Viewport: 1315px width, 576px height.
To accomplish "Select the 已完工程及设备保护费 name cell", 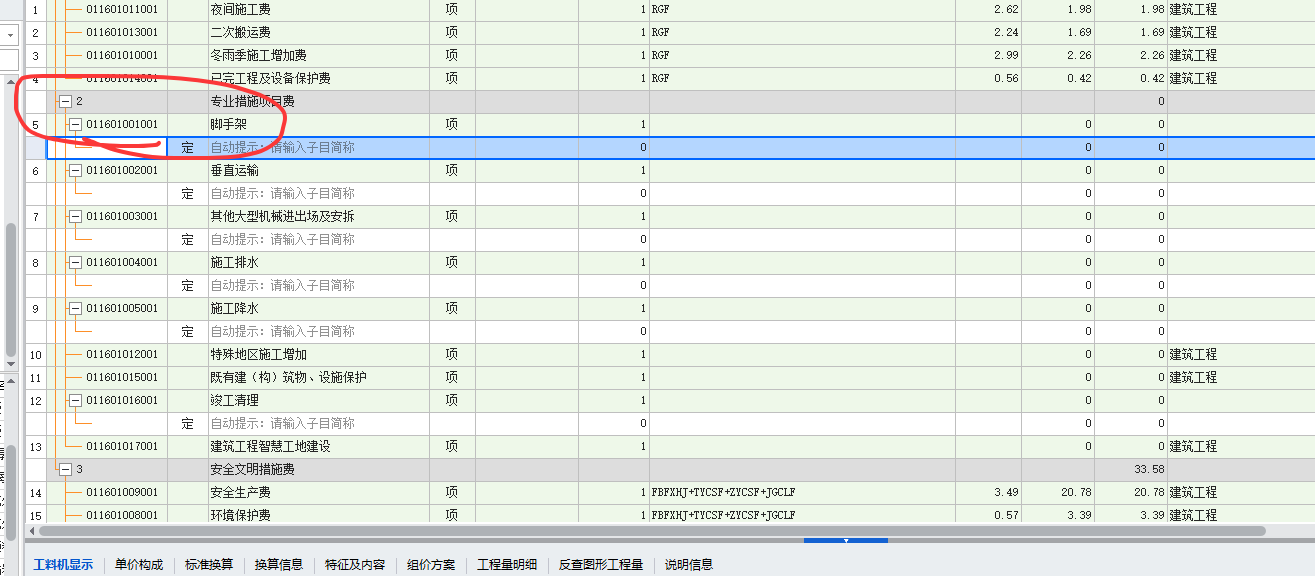I will 319,78.
